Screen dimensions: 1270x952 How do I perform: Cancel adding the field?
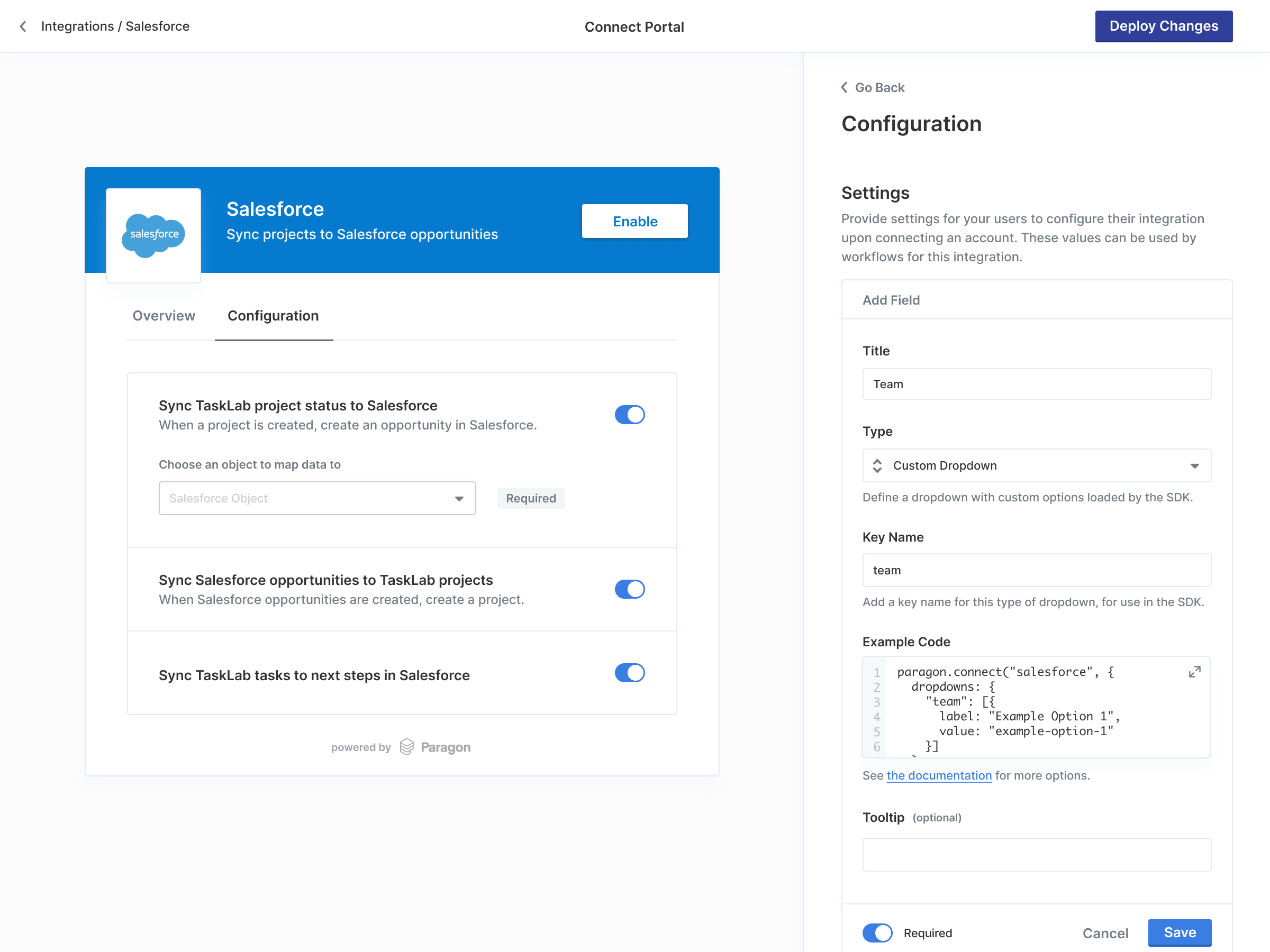tap(1105, 933)
